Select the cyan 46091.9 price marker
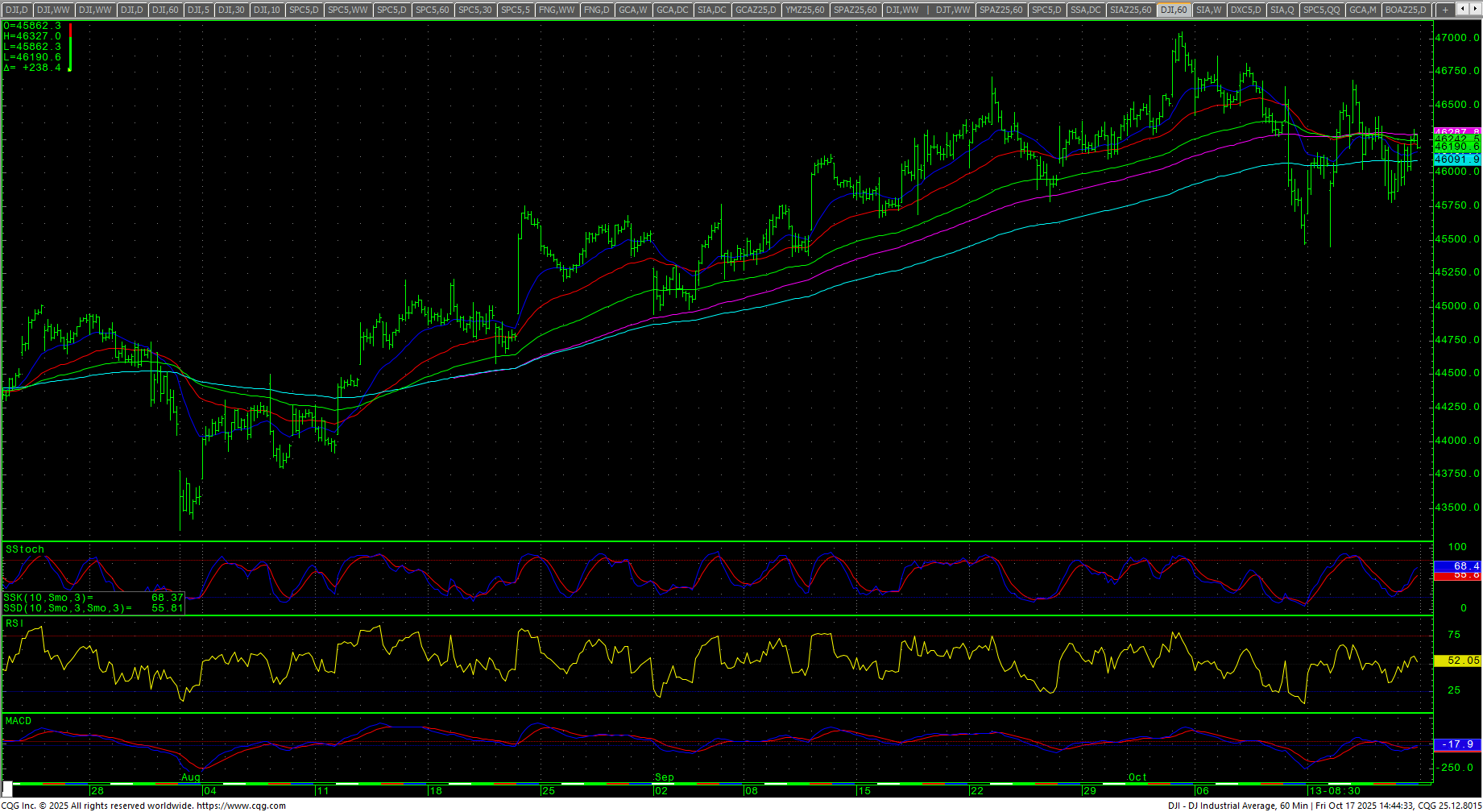The width and height of the screenshot is (1483, 812). point(1456,159)
